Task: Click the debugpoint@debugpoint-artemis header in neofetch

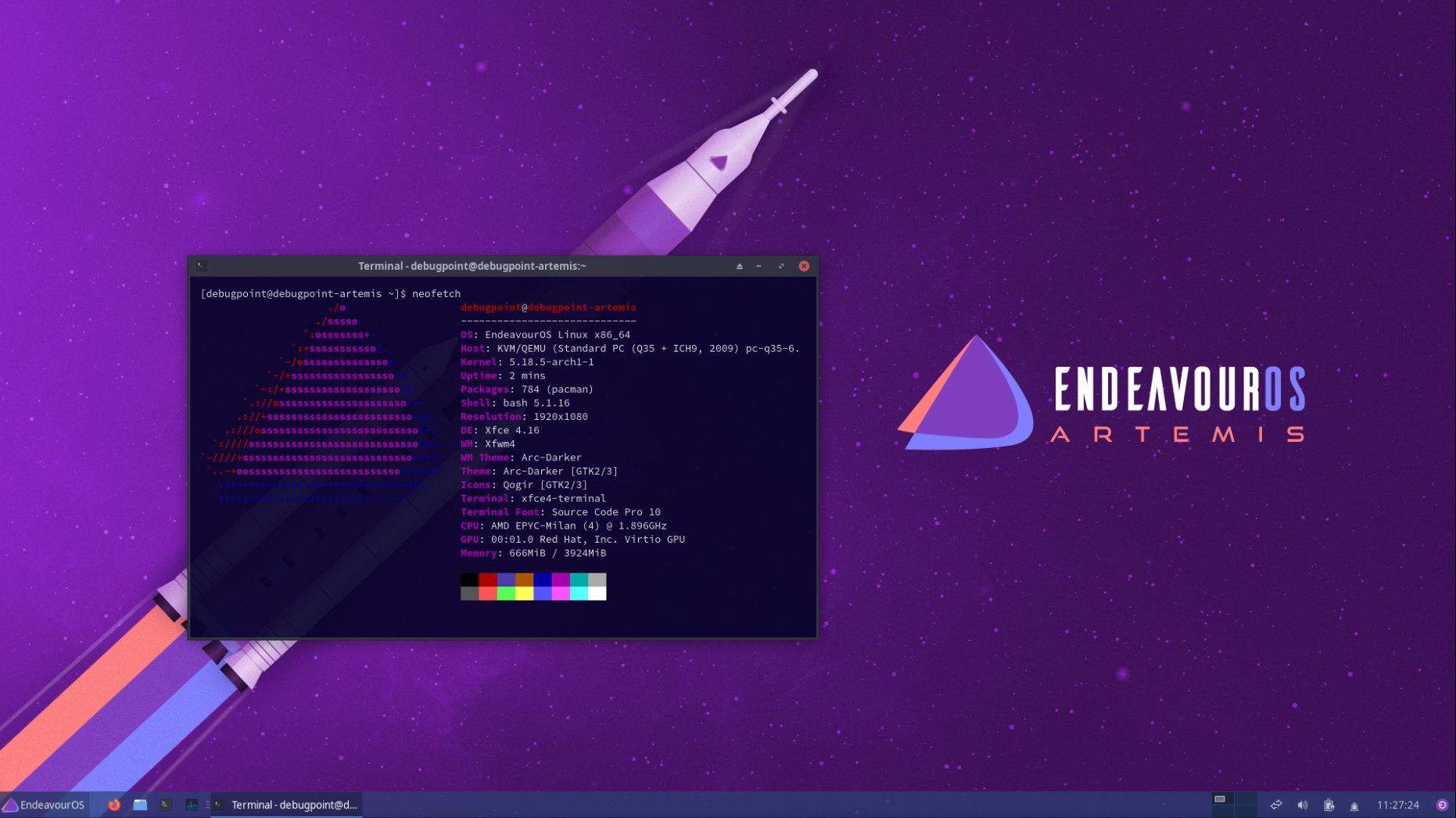Action: click(548, 307)
